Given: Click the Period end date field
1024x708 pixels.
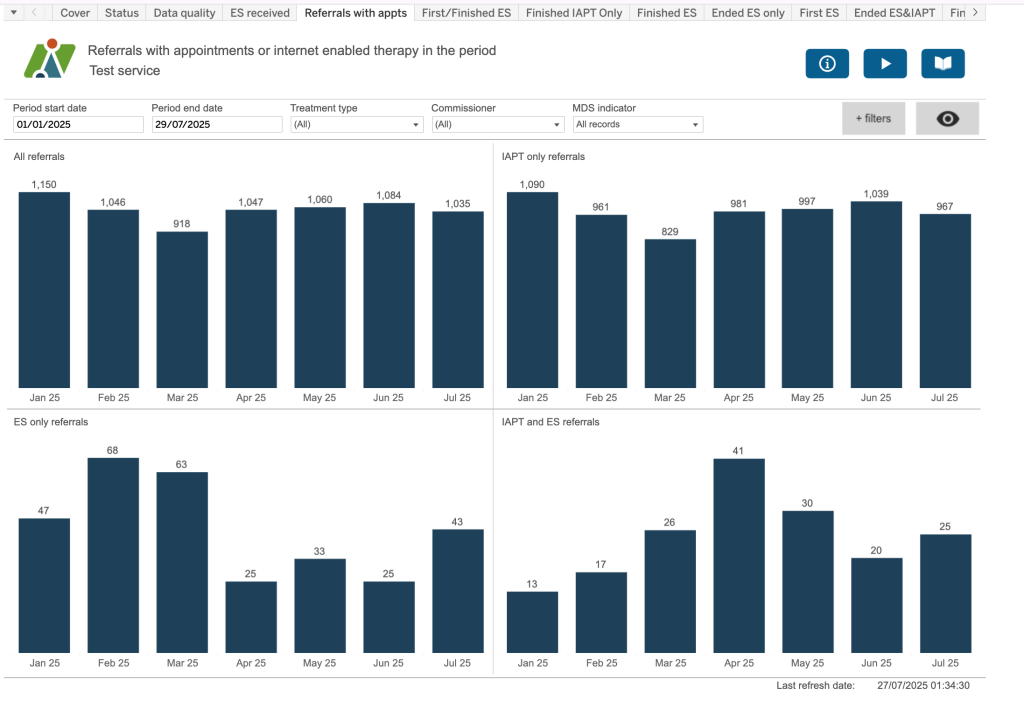Looking at the screenshot, I should click(217, 125).
